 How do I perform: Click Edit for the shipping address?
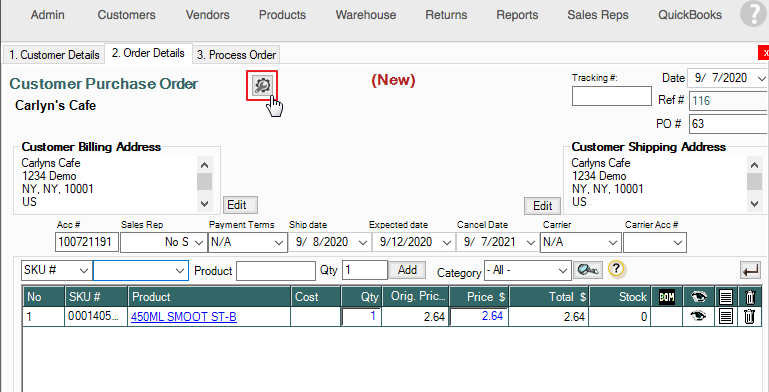(x=542, y=206)
